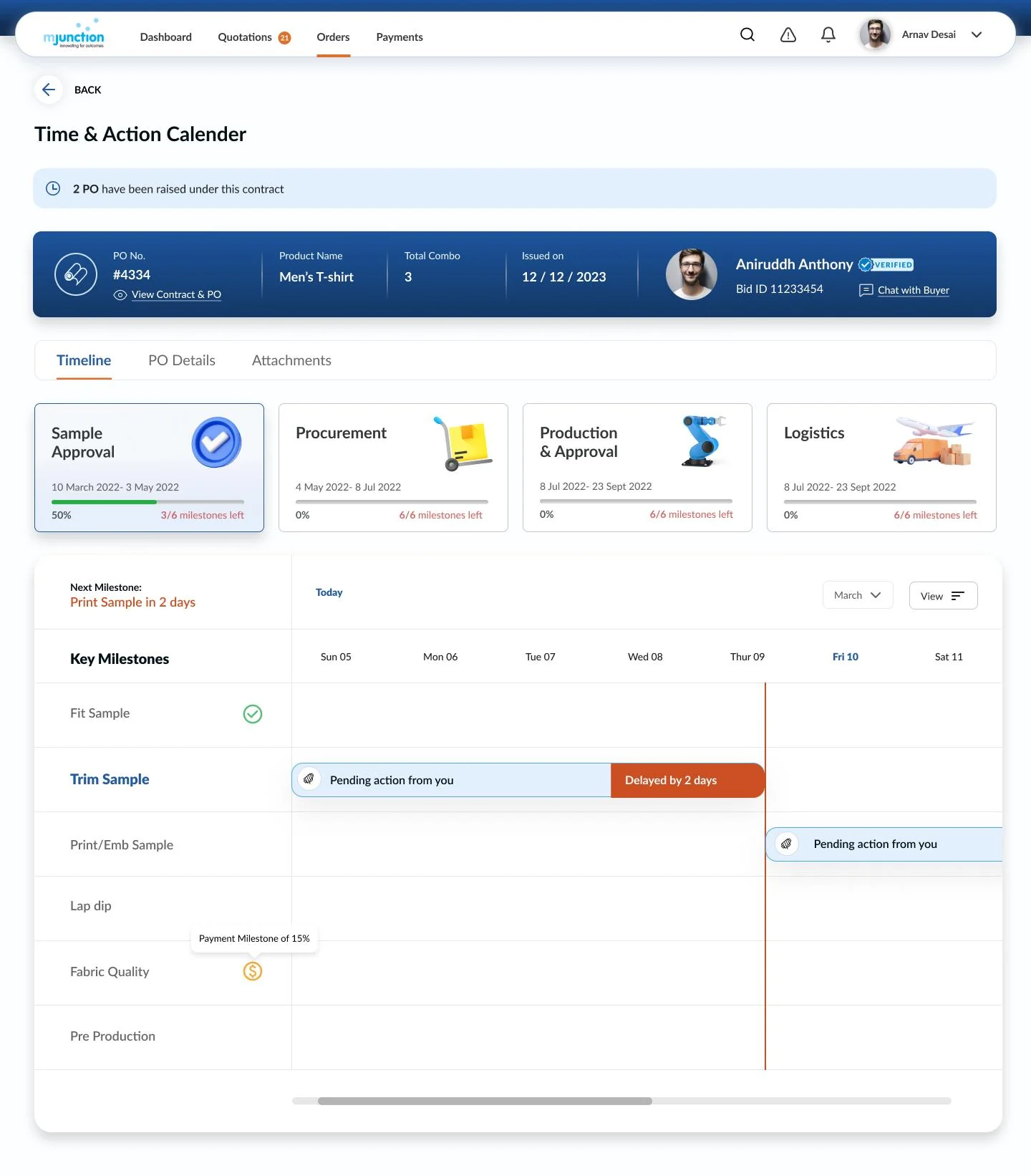Open Chat with Buyer

tap(914, 290)
